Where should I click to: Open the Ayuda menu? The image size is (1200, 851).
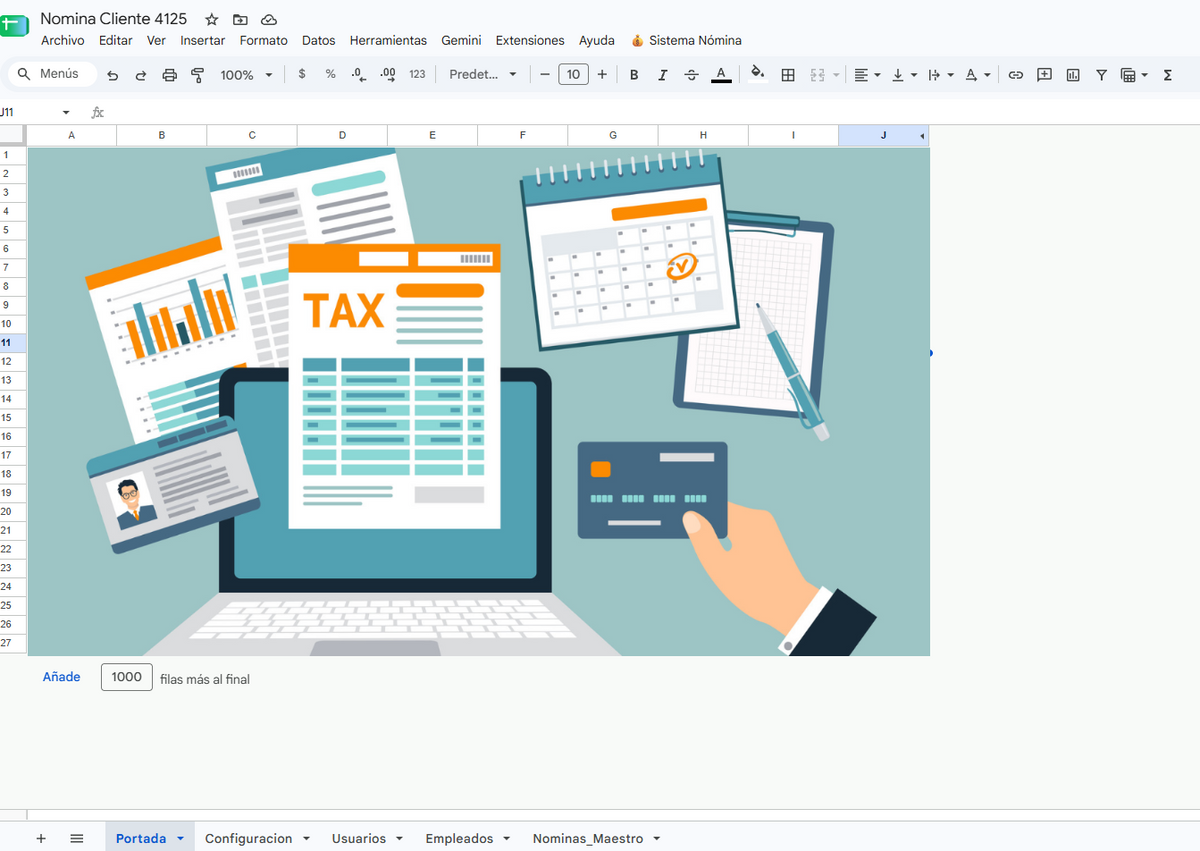[597, 41]
